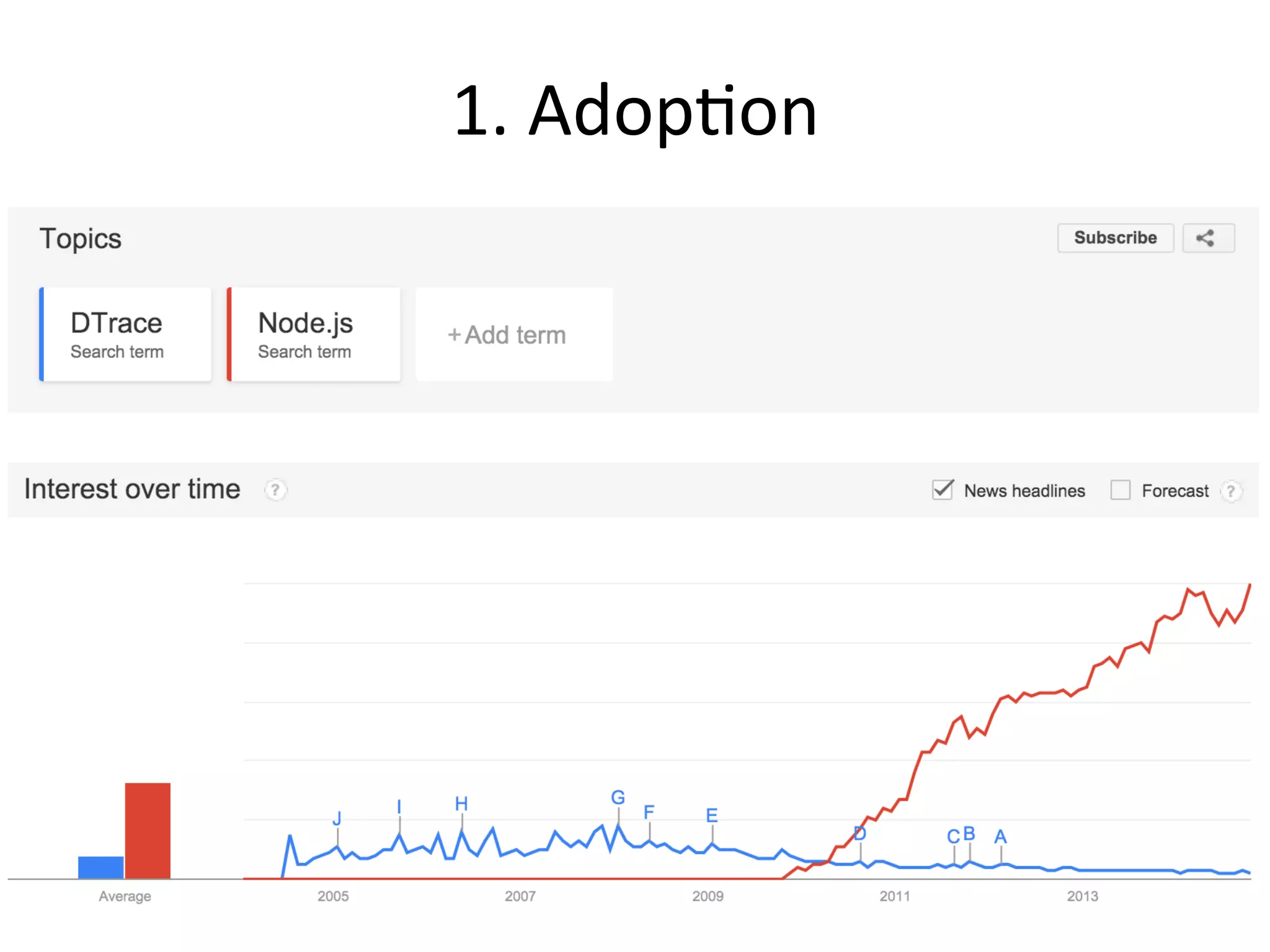
Task: Click the share icon button
Action: 1208,238
